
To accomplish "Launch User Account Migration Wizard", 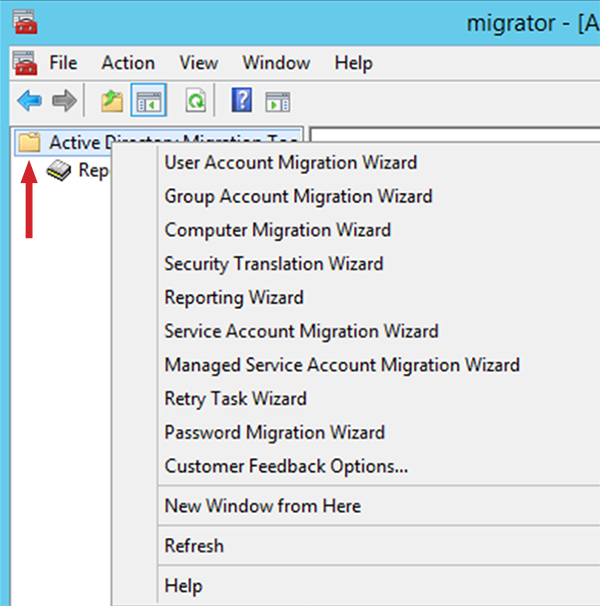I will tap(291, 162).
